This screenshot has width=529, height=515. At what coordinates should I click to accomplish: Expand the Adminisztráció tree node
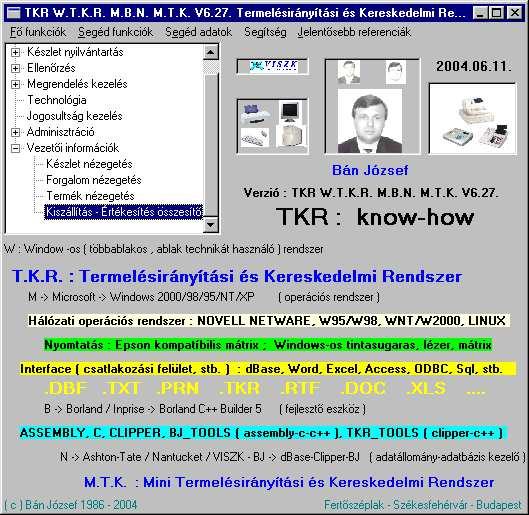pyautogui.click(x=15, y=132)
